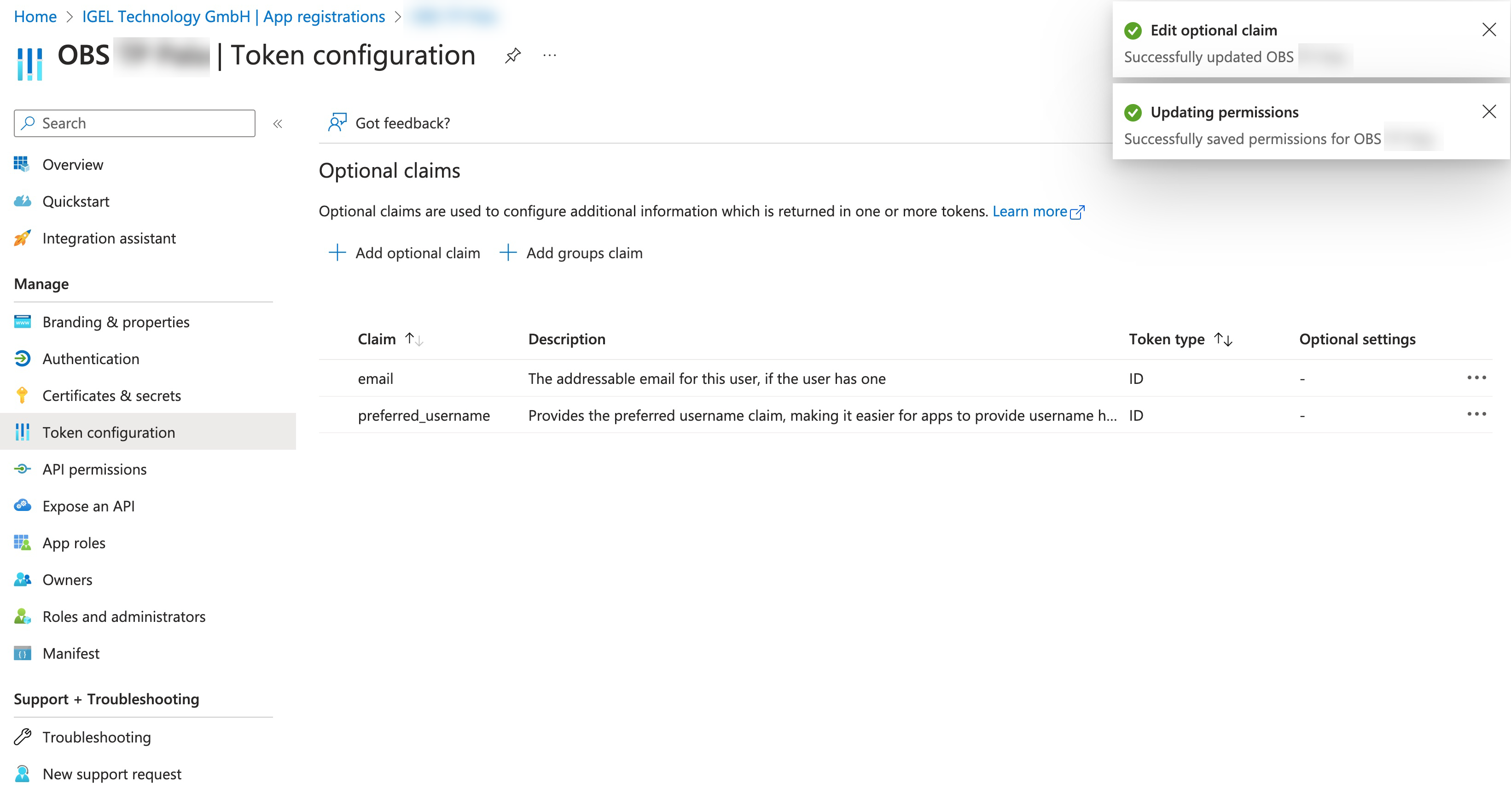Screen dimensions: 1511x812
Task: Click the Expose an API cloud icon
Action: [x=22, y=506]
